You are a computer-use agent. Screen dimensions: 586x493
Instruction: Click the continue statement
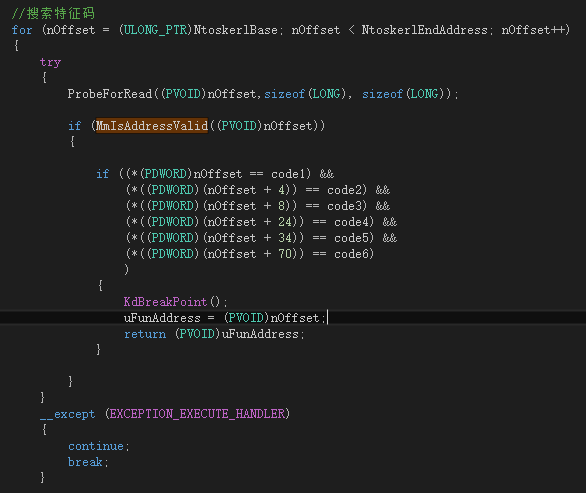[x=96, y=446]
